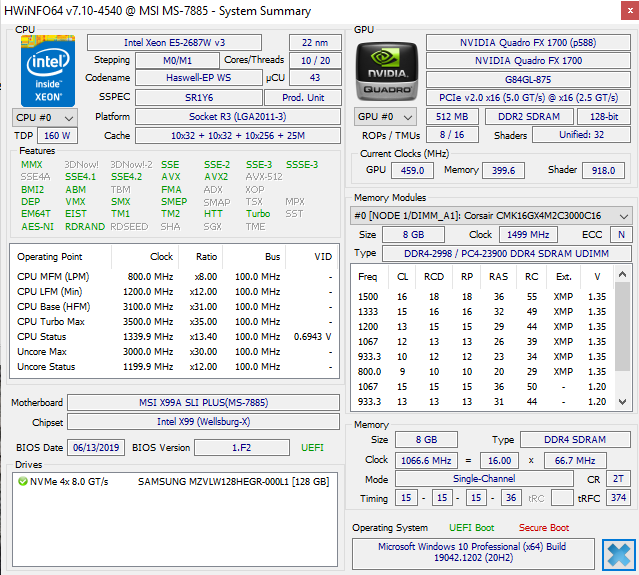639x575 pixels.
Task: Click the red Secure Boot label
Action: tap(544, 528)
